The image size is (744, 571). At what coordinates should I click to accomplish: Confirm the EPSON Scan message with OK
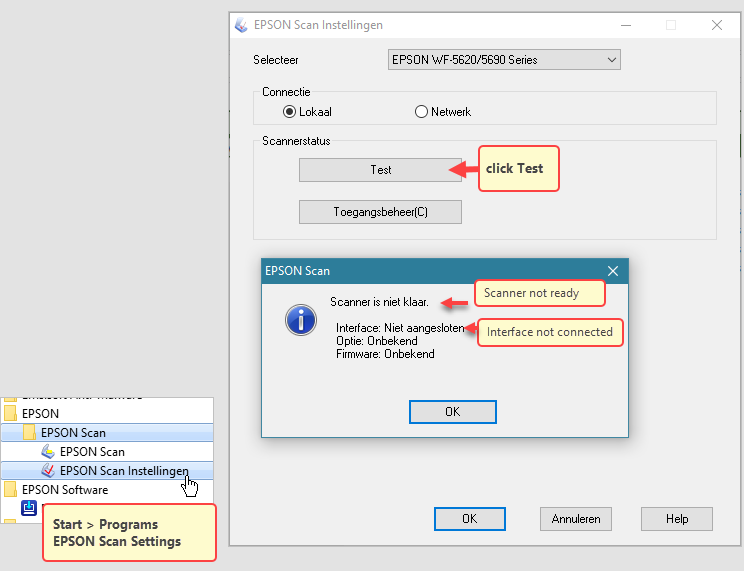pos(453,412)
